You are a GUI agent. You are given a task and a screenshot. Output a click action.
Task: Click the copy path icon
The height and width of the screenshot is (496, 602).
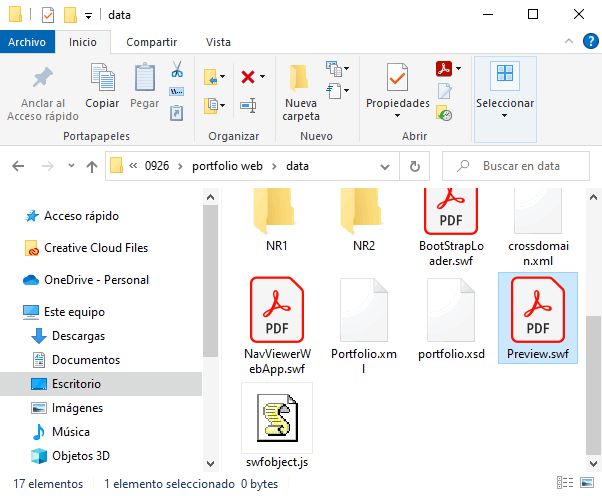176,91
